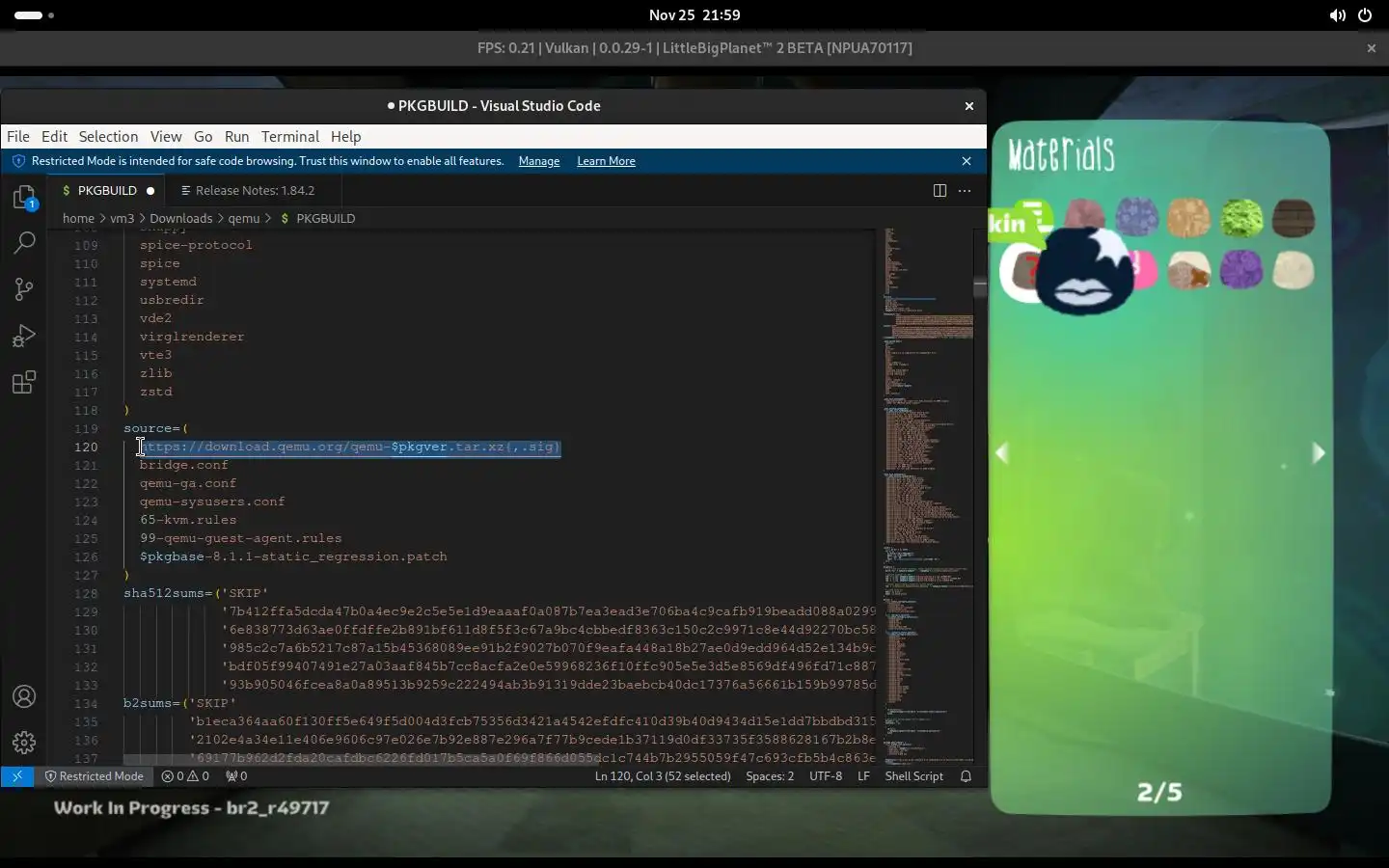Click the Downloads breadcrumb segment
This screenshot has width=1389, height=868.
180,218
